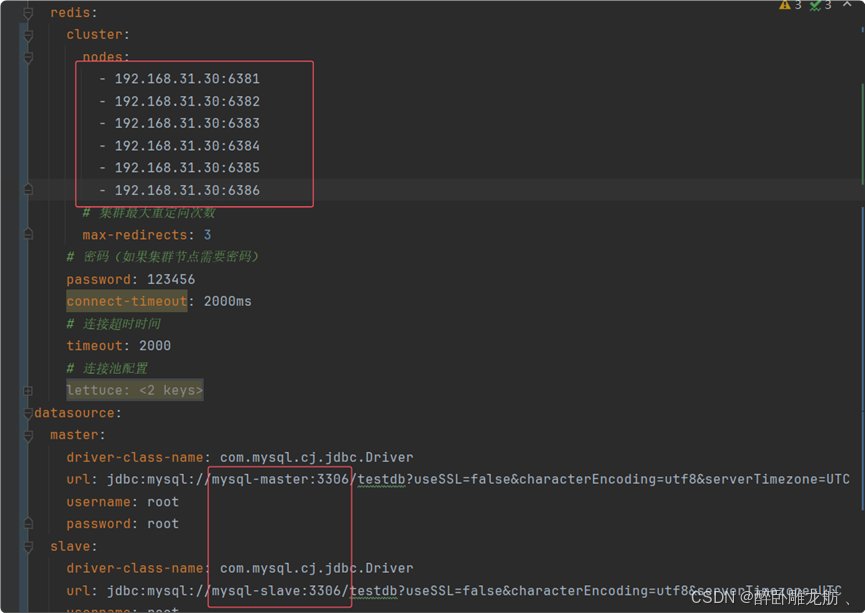Image resolution: width=865 pixels, height=613 pixels.
Task: Click the 2000ms connect-timeout value
Action: pyautogui.click(x=227, y=301)
